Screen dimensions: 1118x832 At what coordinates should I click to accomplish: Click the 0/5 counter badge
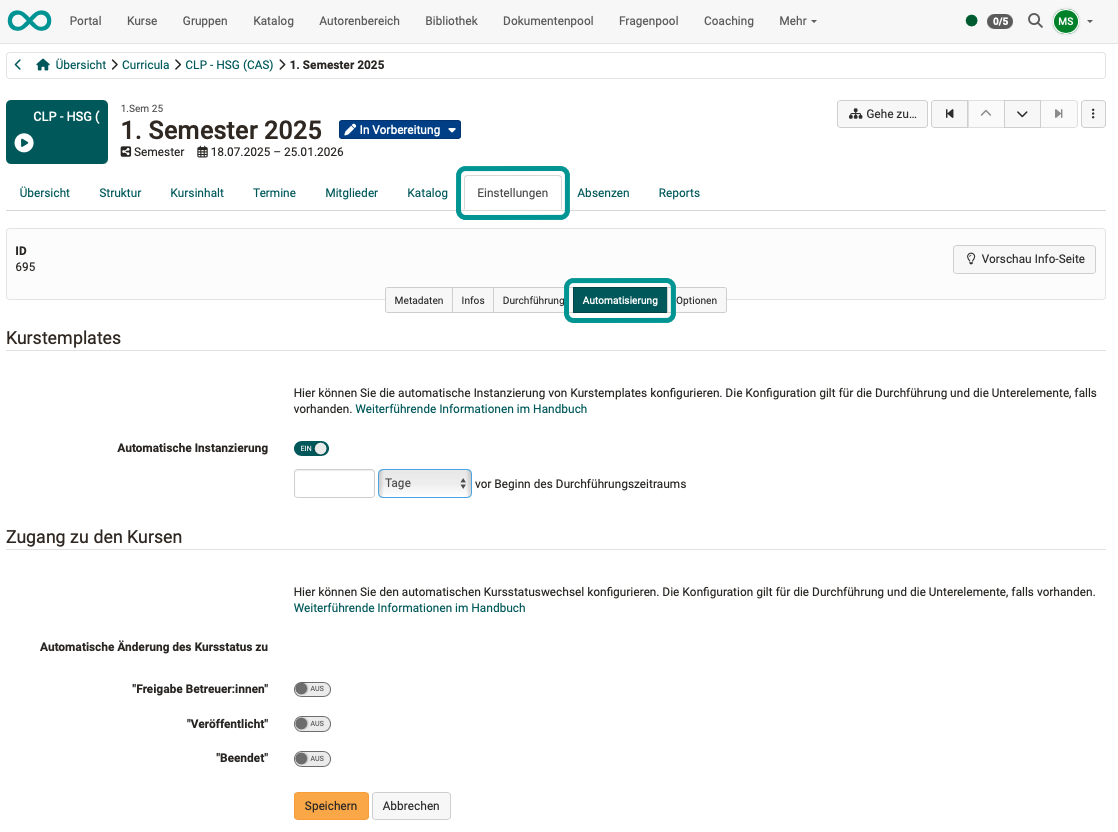[1000, 20]
